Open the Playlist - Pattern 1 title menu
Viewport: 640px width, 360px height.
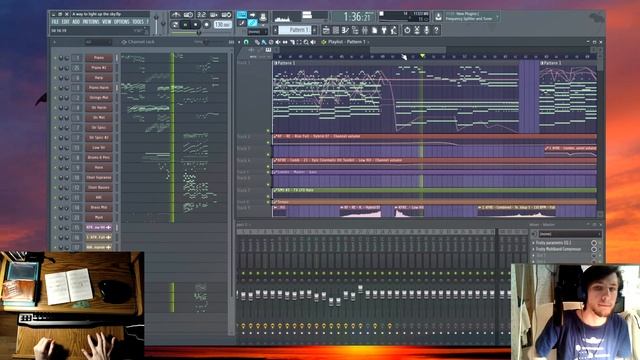pos(347,42)
